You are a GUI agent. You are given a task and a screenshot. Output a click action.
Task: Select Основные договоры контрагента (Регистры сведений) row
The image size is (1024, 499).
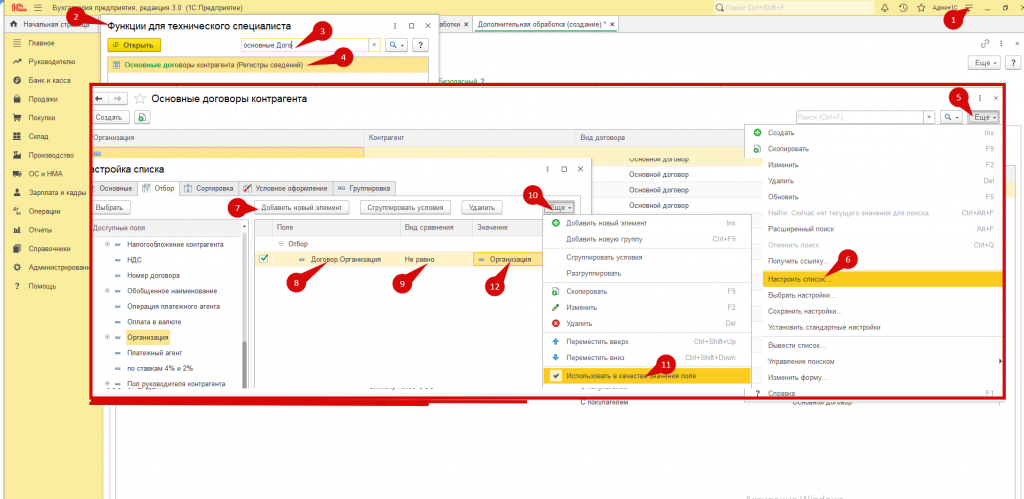click(268, 65)
